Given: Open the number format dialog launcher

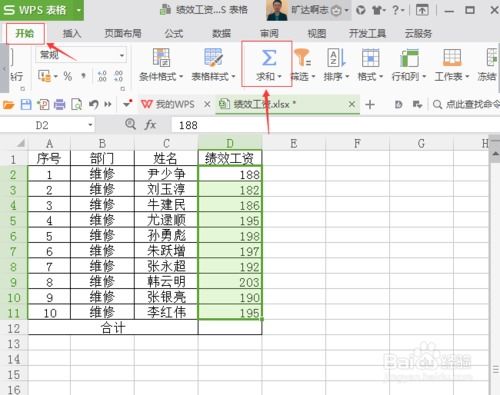Looking at the screenshot, I should coord(123,89).
